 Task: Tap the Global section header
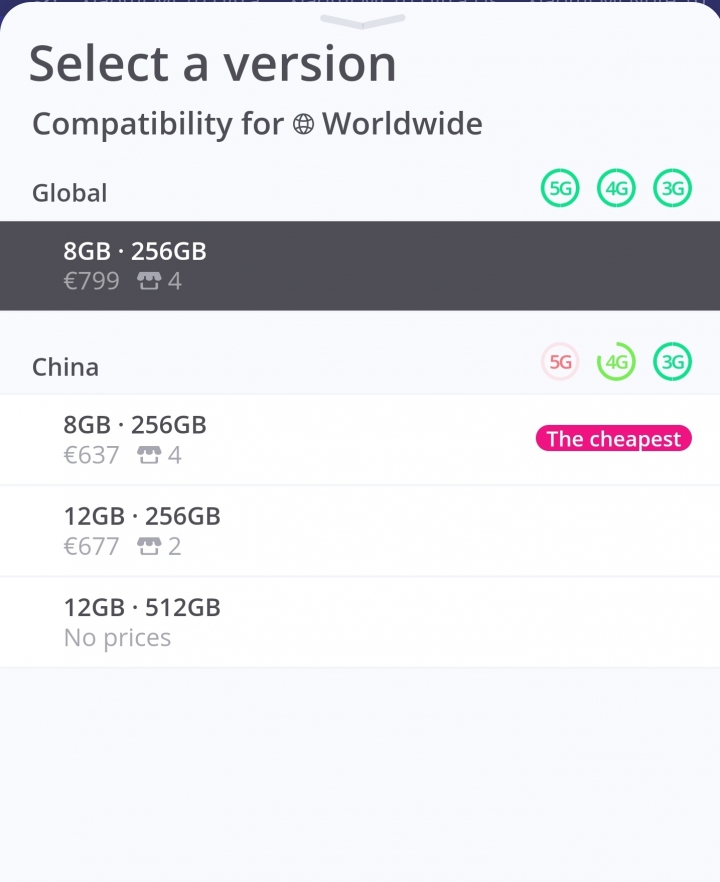click(69, 193)
